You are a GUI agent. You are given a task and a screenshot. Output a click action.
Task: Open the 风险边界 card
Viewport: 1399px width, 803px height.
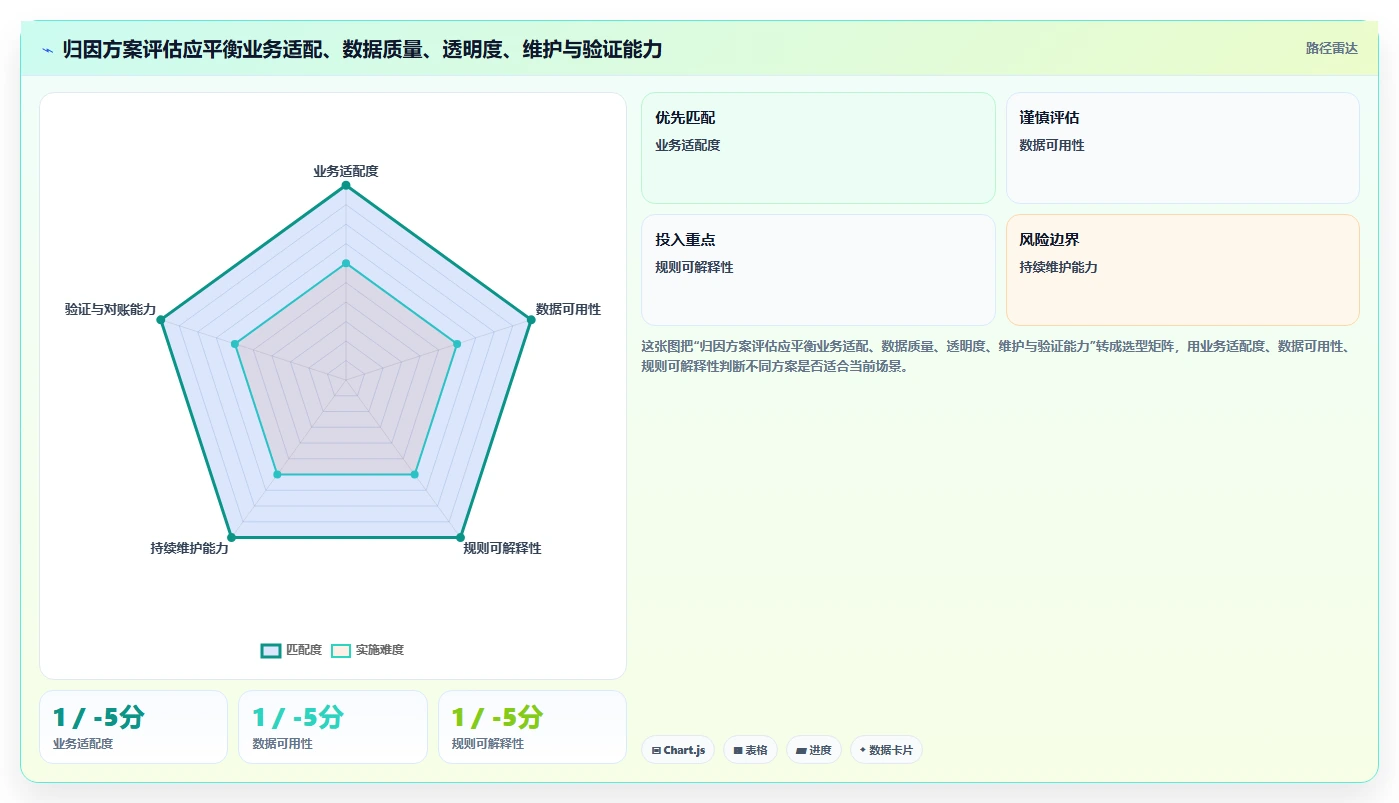point(1182,270)
